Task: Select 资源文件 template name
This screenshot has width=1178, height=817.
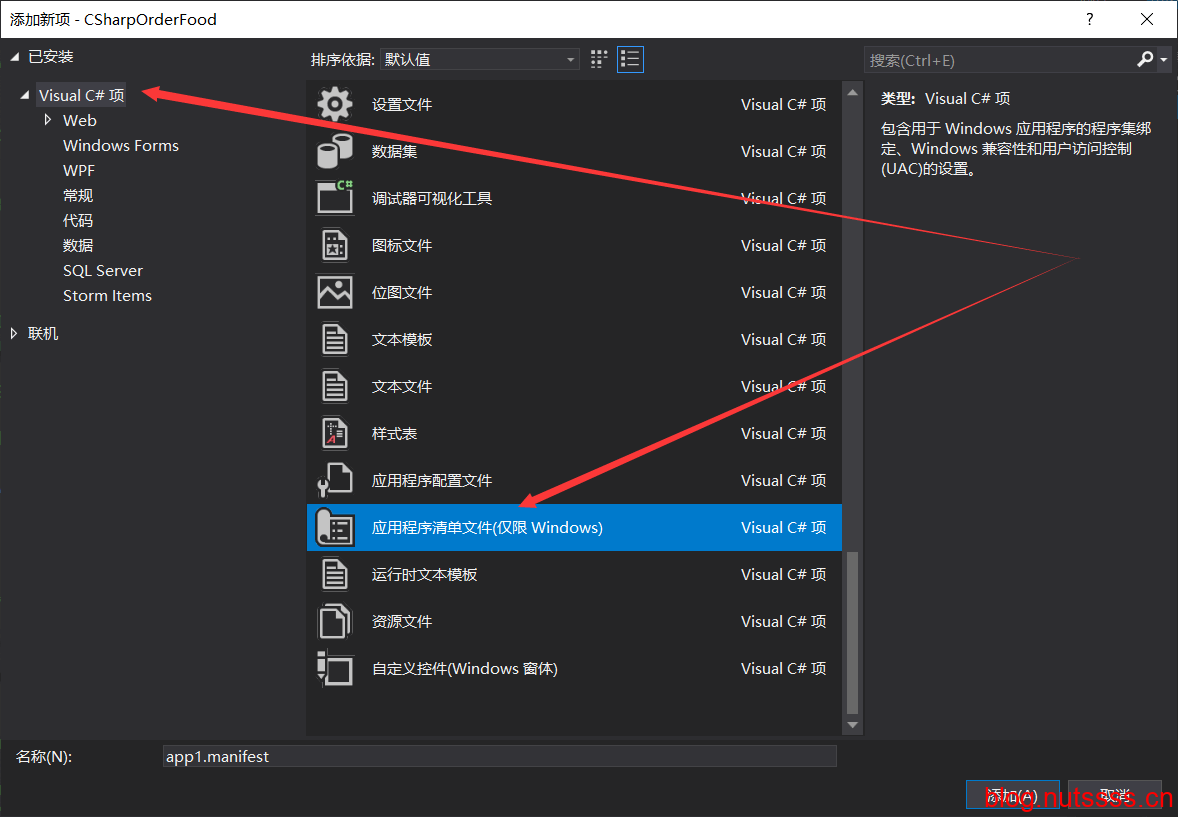Action: pyautogui.click(x=402, y=622)
